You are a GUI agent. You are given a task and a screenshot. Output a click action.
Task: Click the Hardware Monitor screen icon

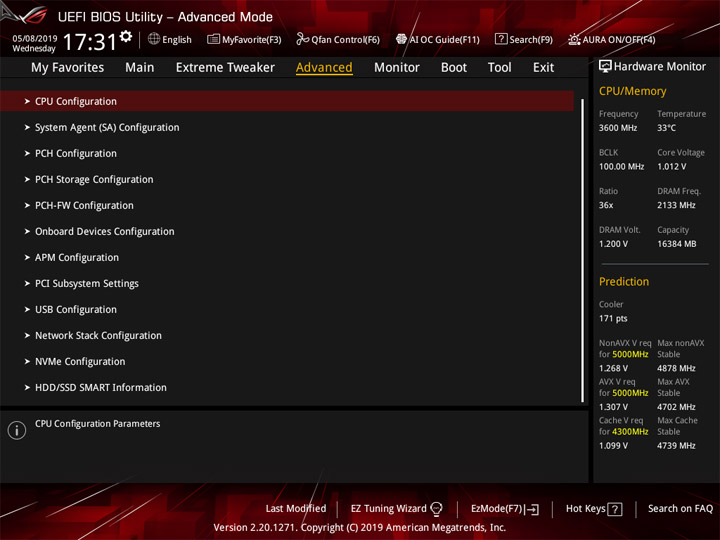[x=605, y=67]
